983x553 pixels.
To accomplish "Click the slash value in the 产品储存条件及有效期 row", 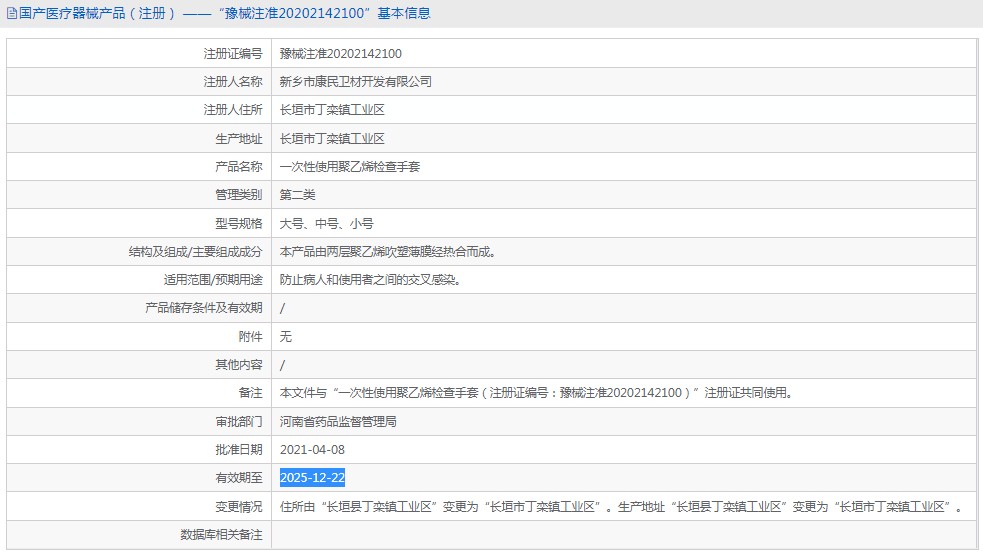I will pos(282,308).
